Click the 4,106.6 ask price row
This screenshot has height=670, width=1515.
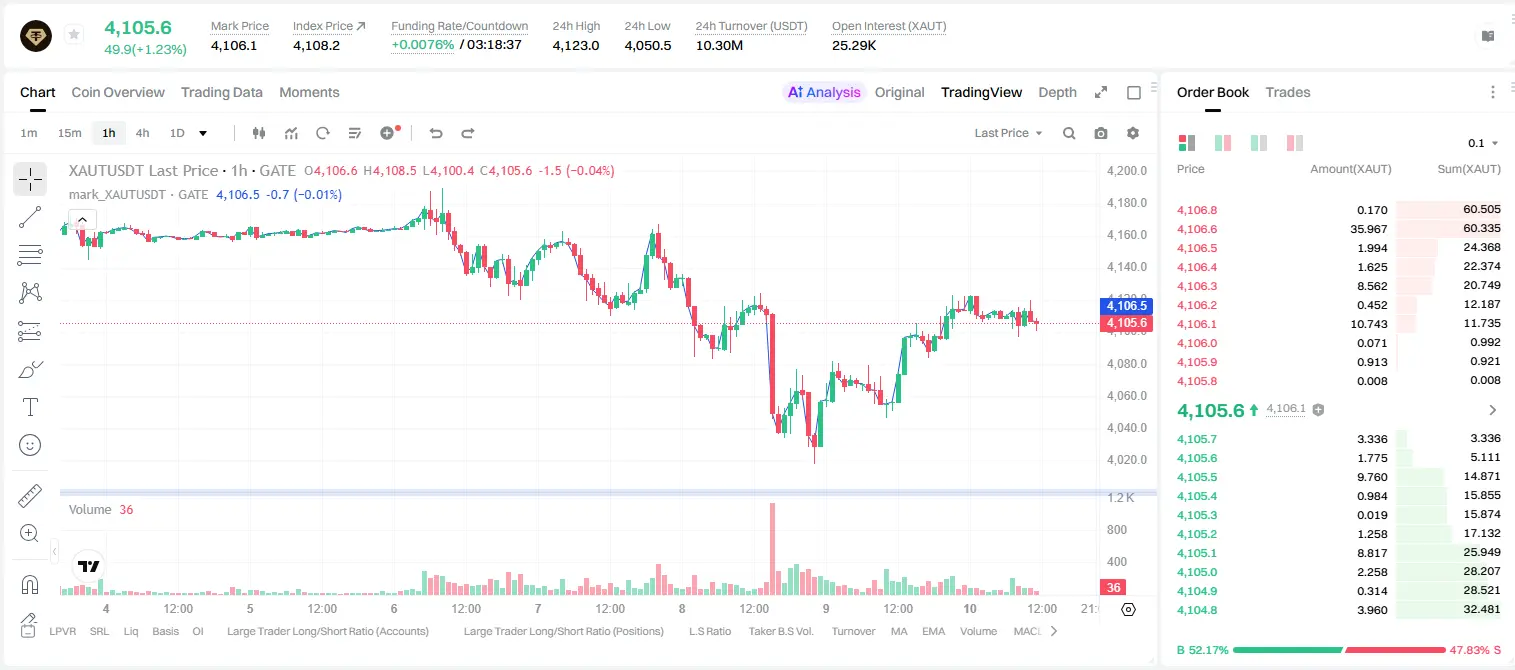pos(1339,229)
